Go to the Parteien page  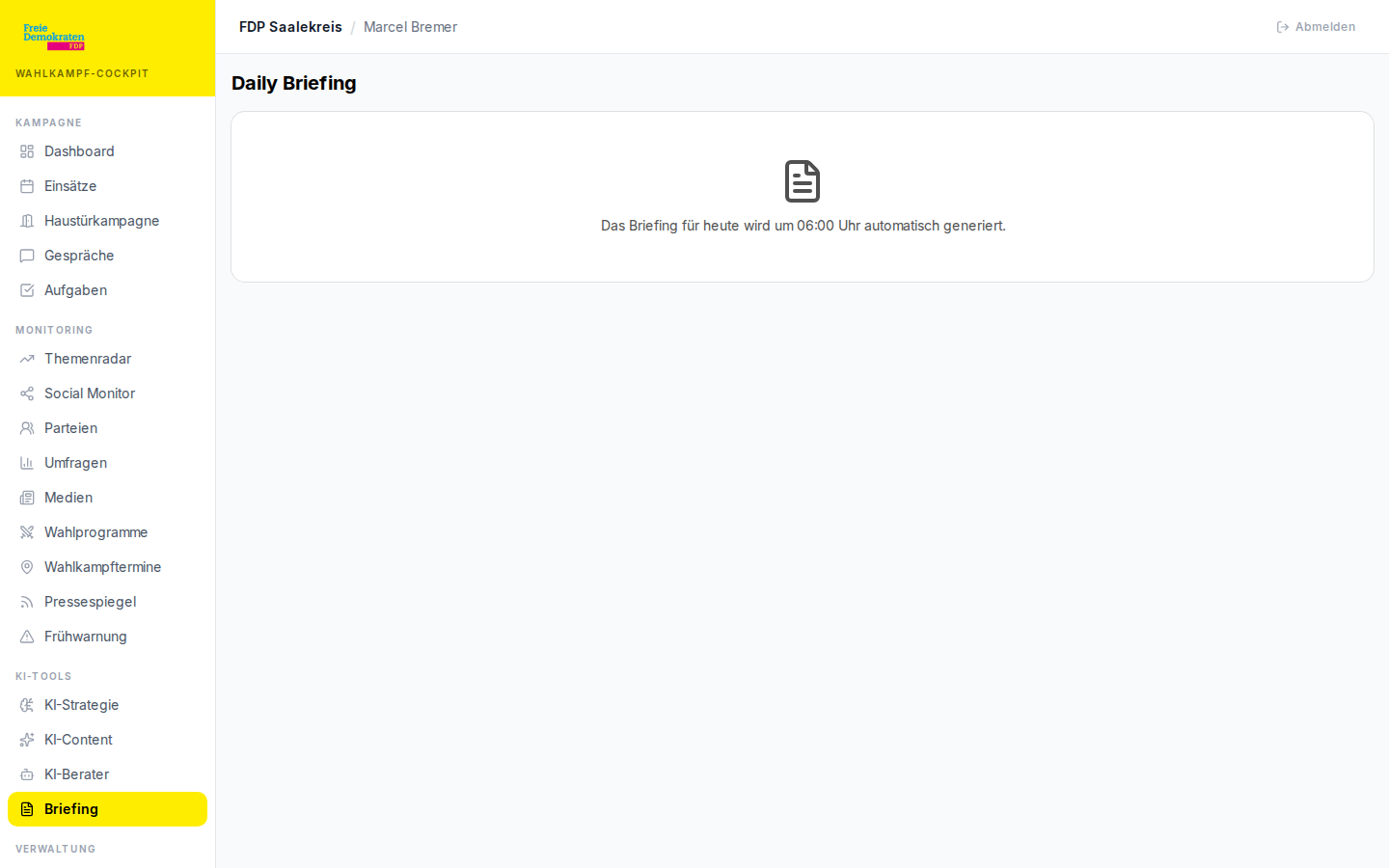tap(107, 428)
